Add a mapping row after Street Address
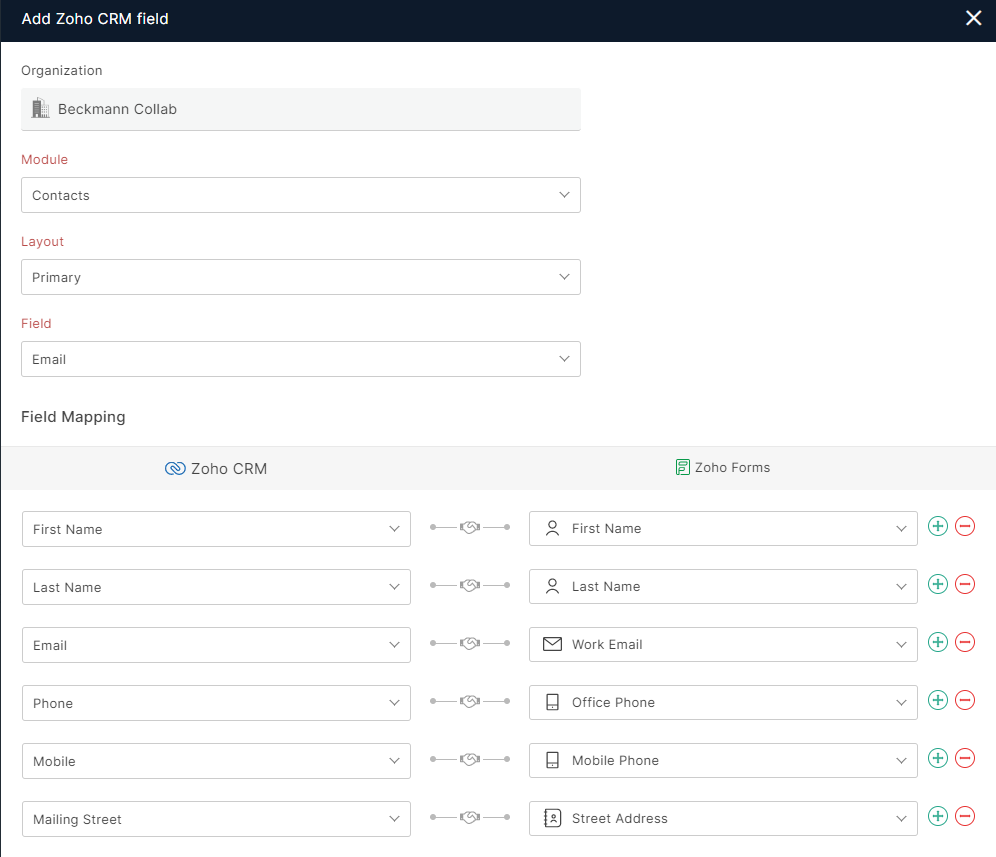 click(x=938, y=816)
